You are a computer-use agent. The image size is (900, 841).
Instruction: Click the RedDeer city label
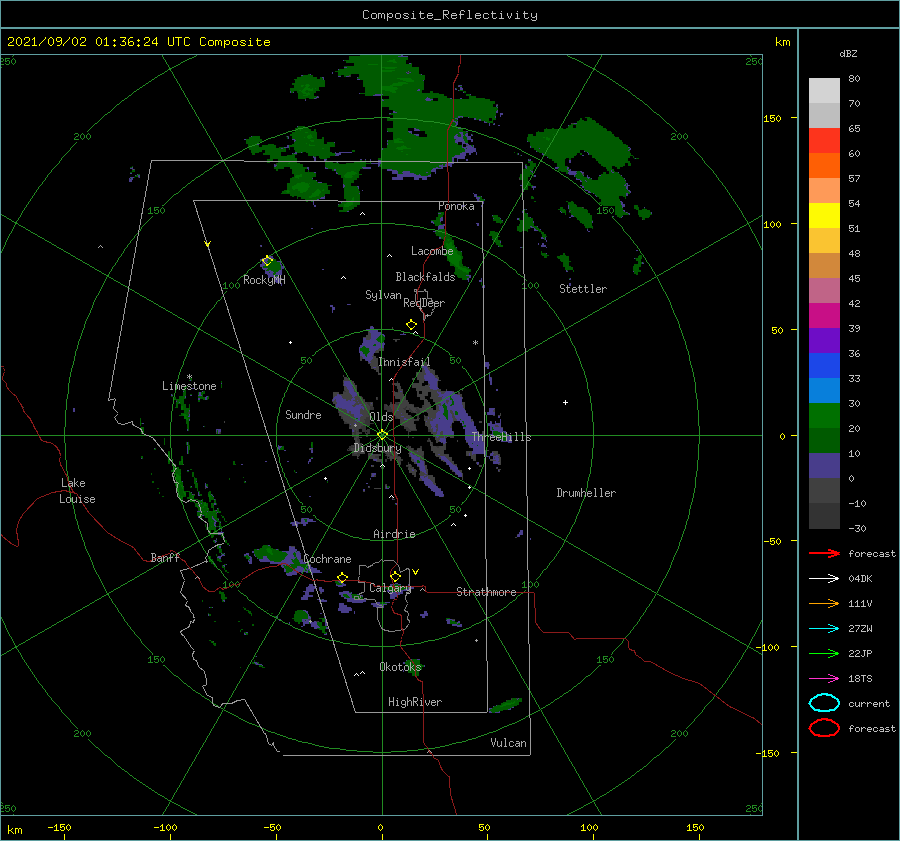(424, 303)
